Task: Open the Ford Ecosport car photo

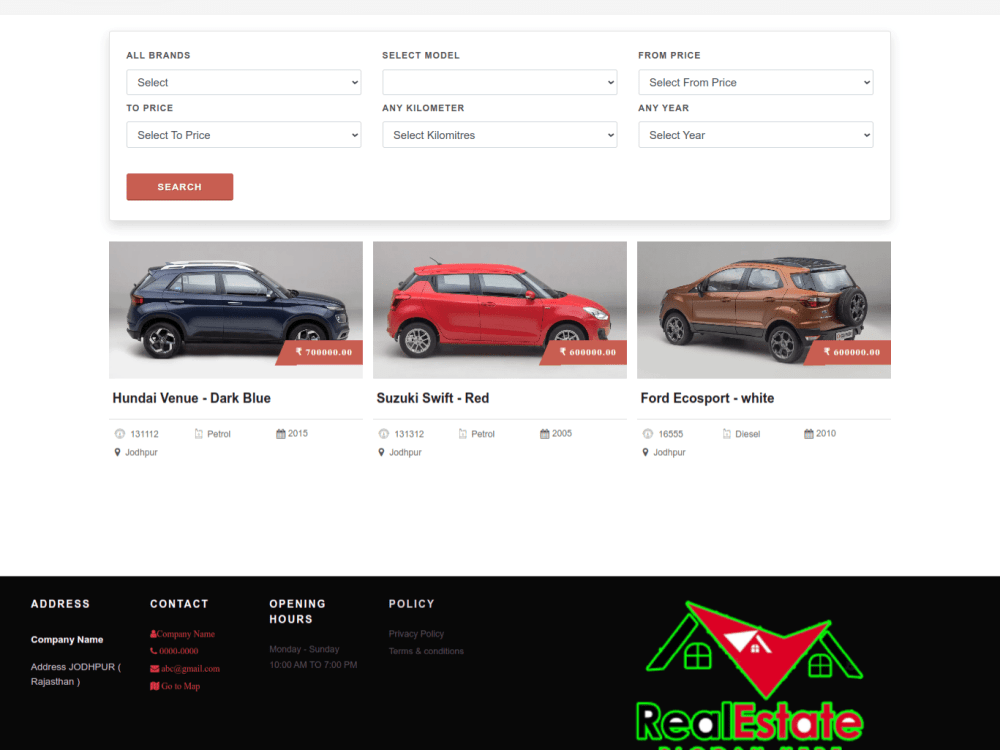Action: (764, 309)
